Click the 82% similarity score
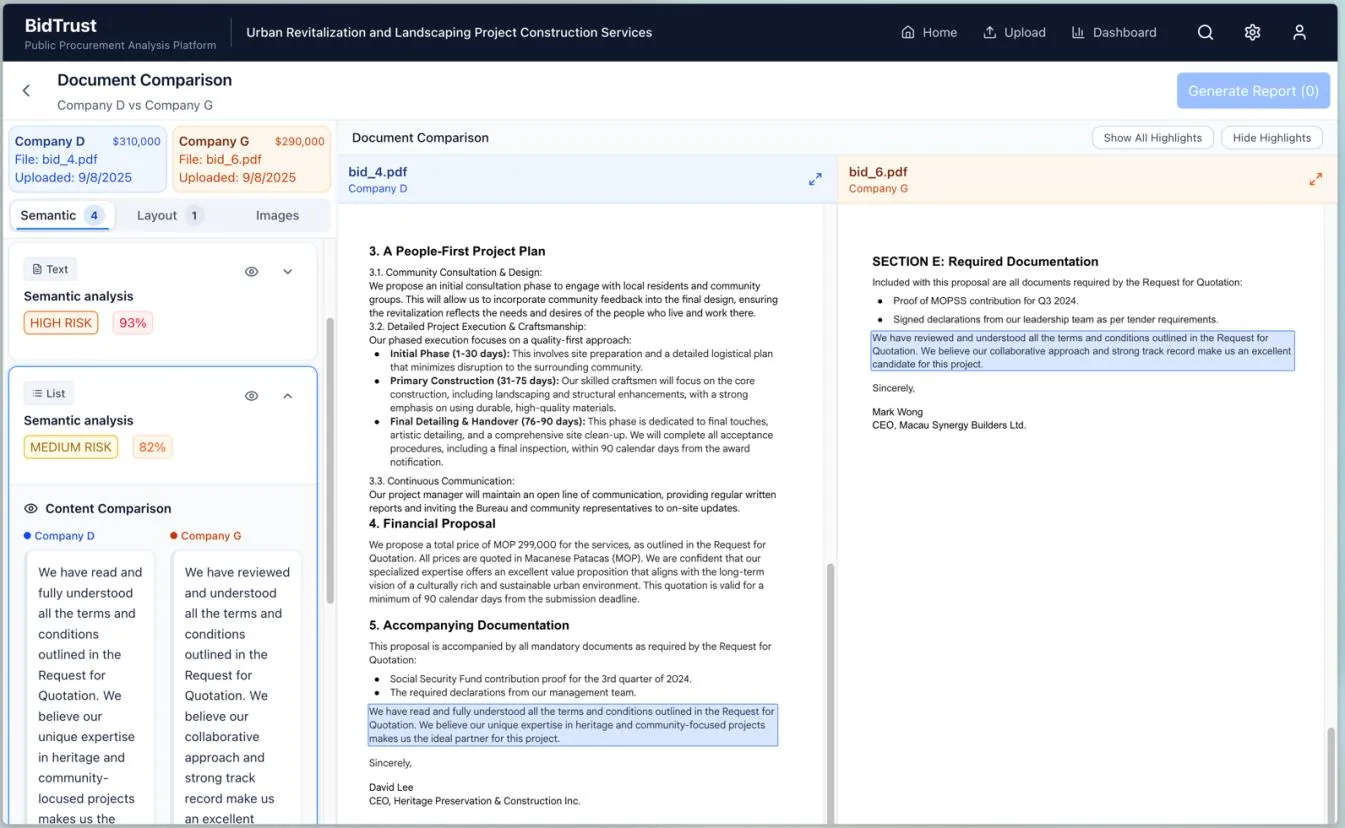Screen dimensions: 1345x828 tap(152, 447)
